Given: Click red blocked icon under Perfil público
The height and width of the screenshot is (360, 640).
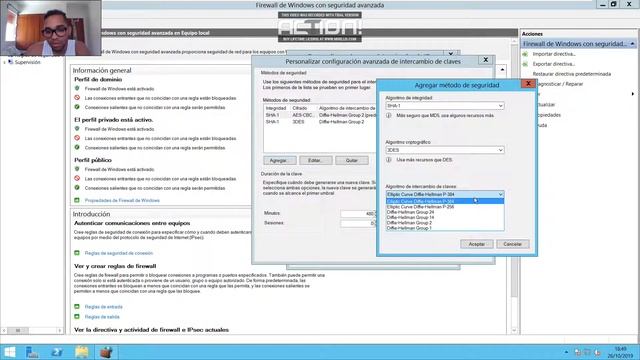Looking at the screenshot, I should coord(77,178).
